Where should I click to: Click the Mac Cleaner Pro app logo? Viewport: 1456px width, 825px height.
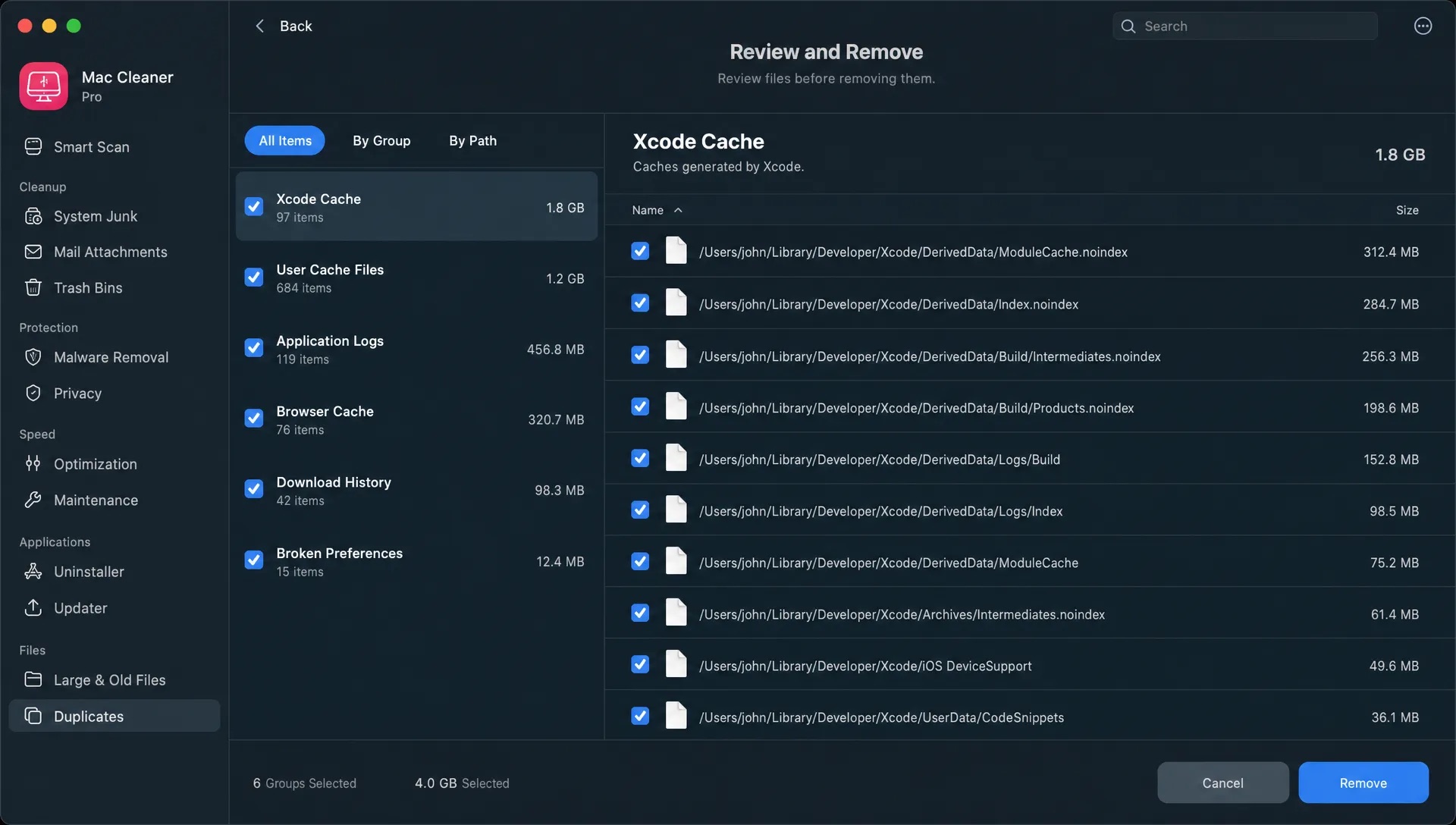43,86
